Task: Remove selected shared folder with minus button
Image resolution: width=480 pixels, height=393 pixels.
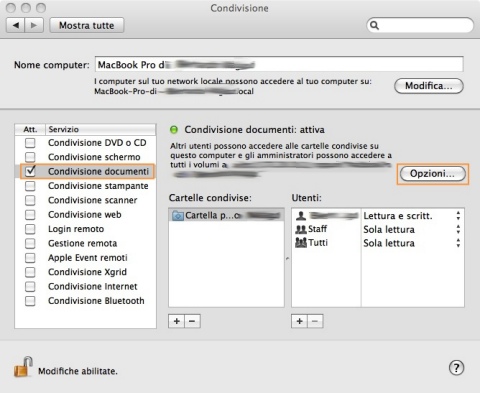Action: coord(192,321)
